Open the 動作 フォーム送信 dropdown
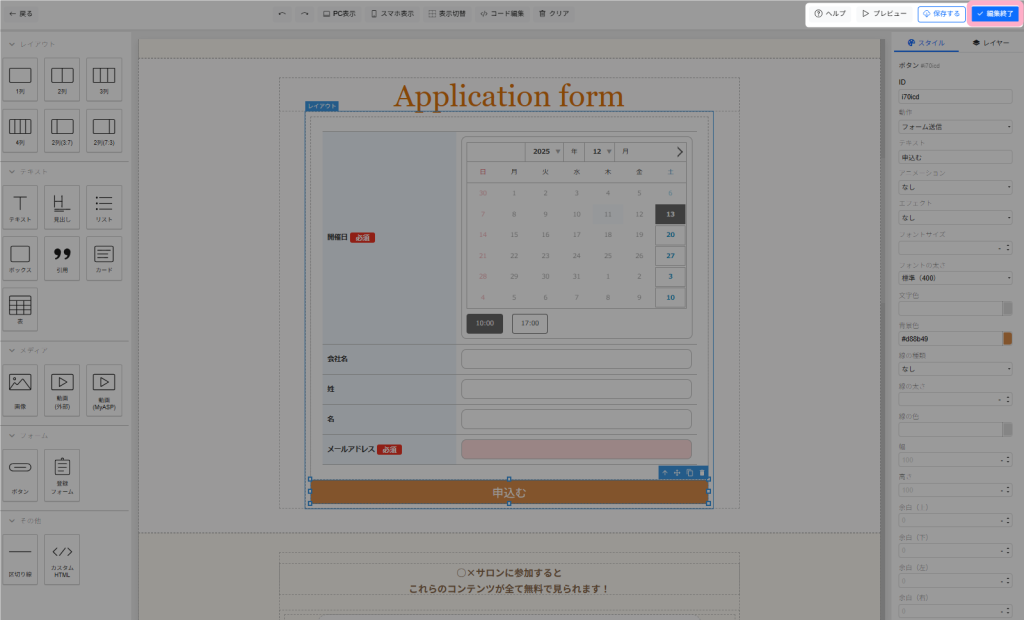 coord(955,127)
